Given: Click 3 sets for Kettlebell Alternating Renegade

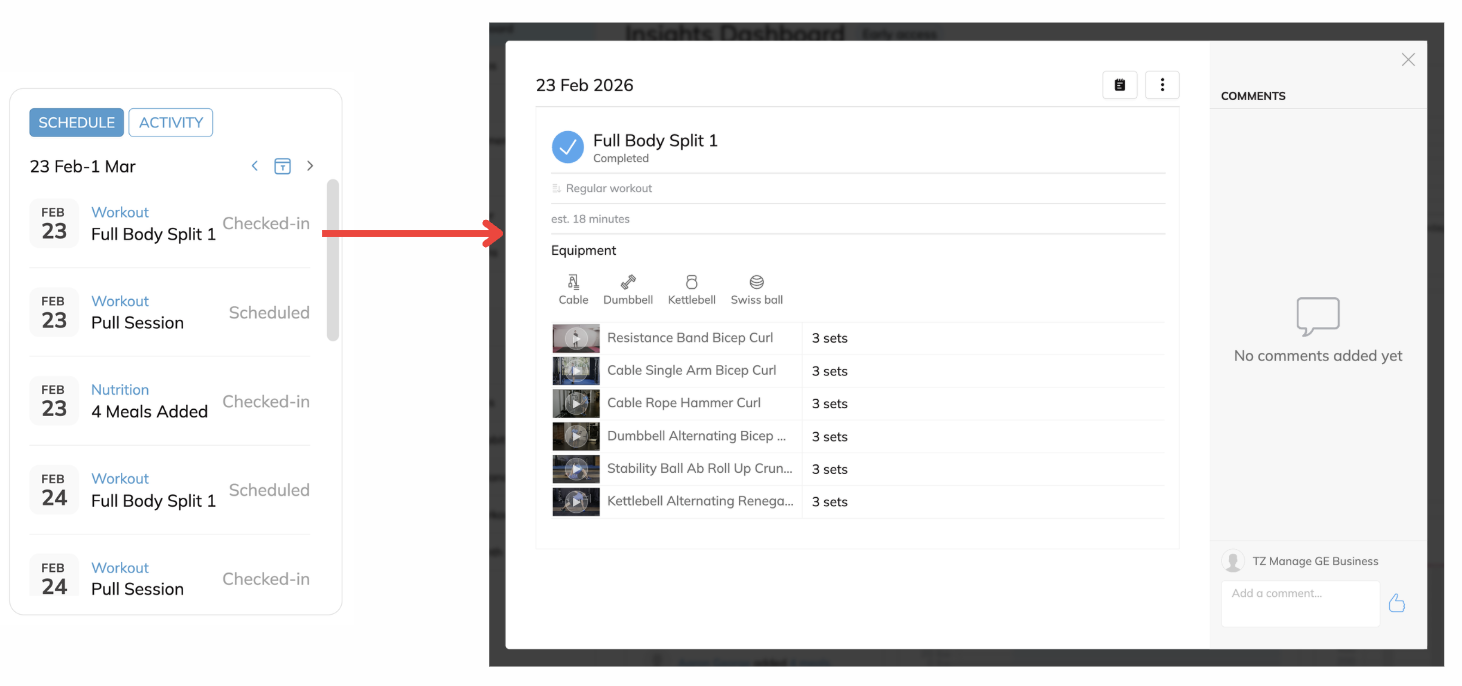Looking at the screenshot, I should (x=830, y=502).
